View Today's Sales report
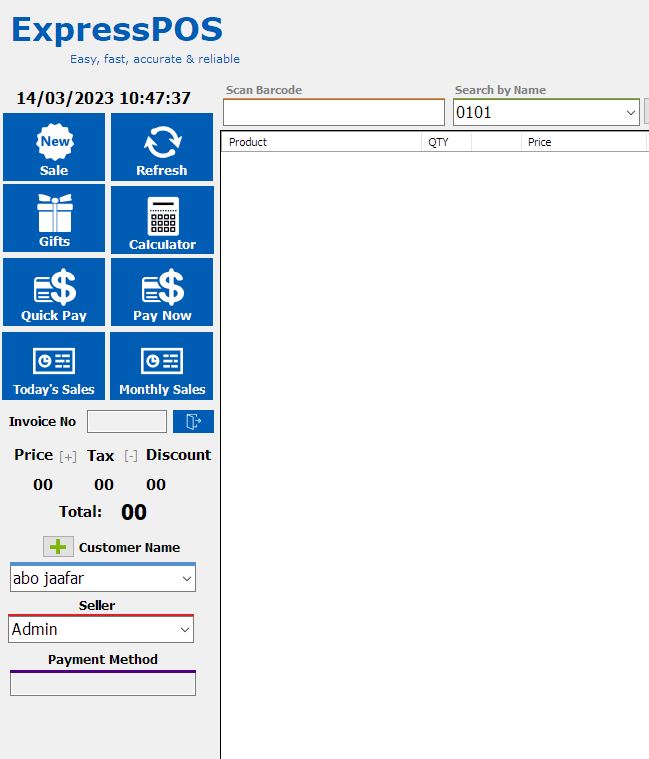This screenshot has height=759, width=649. tap(54, 366)
